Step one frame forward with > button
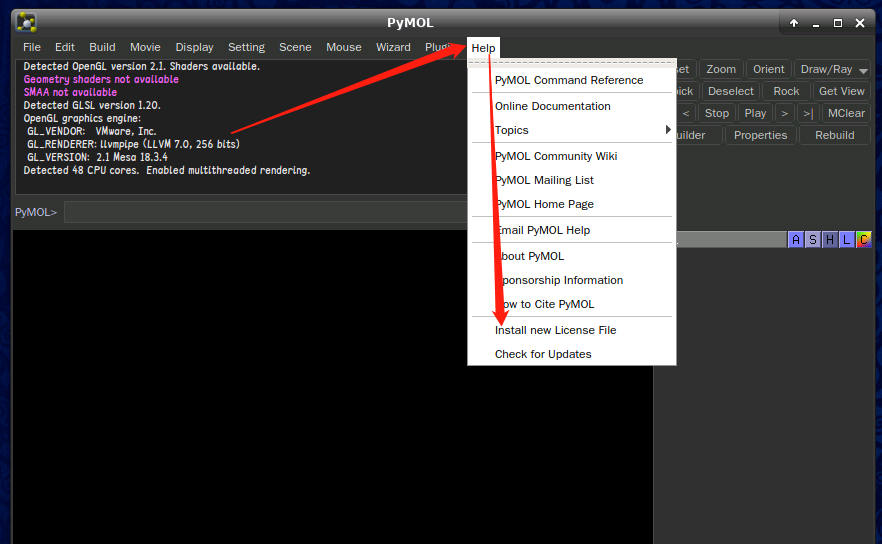This screenshot has height=544, width=882. click(784, 113)
